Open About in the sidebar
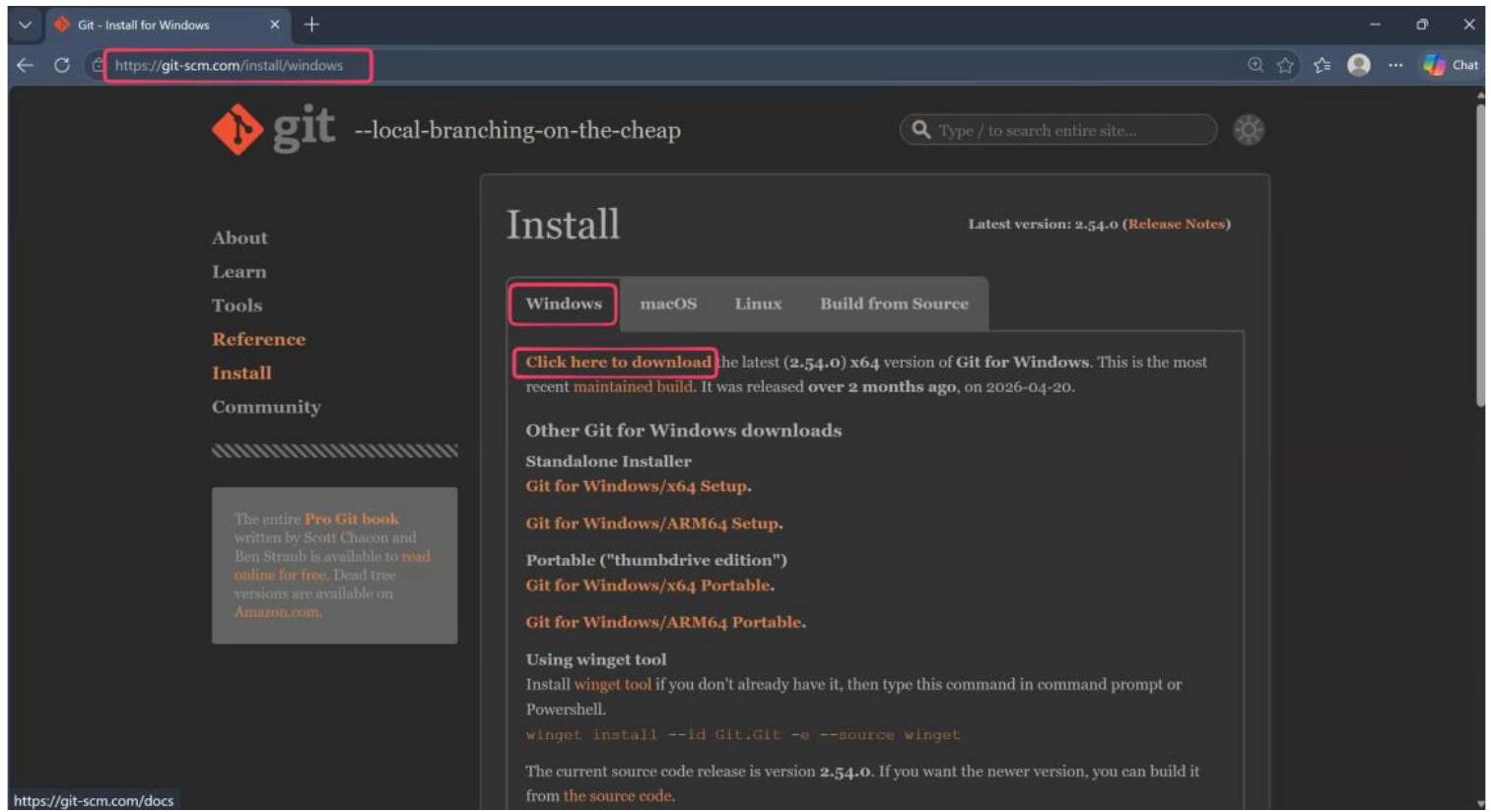Screen dimensions: 1491x812 tap(239, 237)
